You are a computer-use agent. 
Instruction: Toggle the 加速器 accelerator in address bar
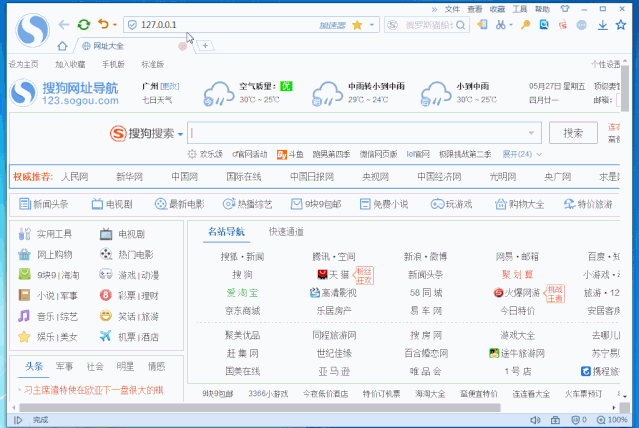tap(332, 25)
